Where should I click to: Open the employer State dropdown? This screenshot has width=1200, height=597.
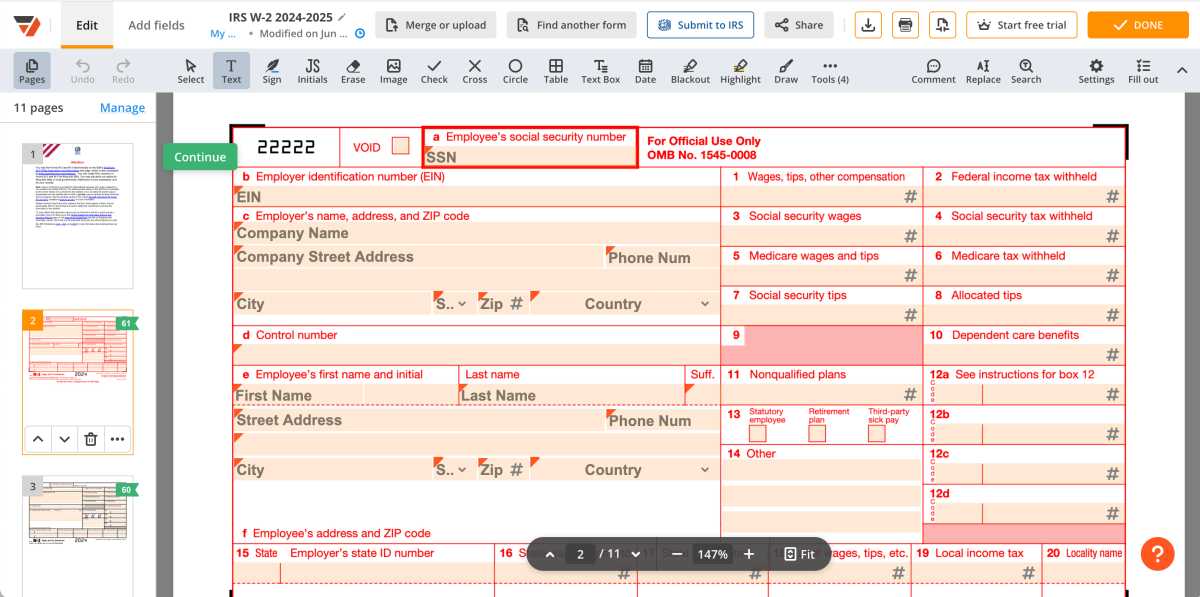pyautogui.click(x=450, y=304)
